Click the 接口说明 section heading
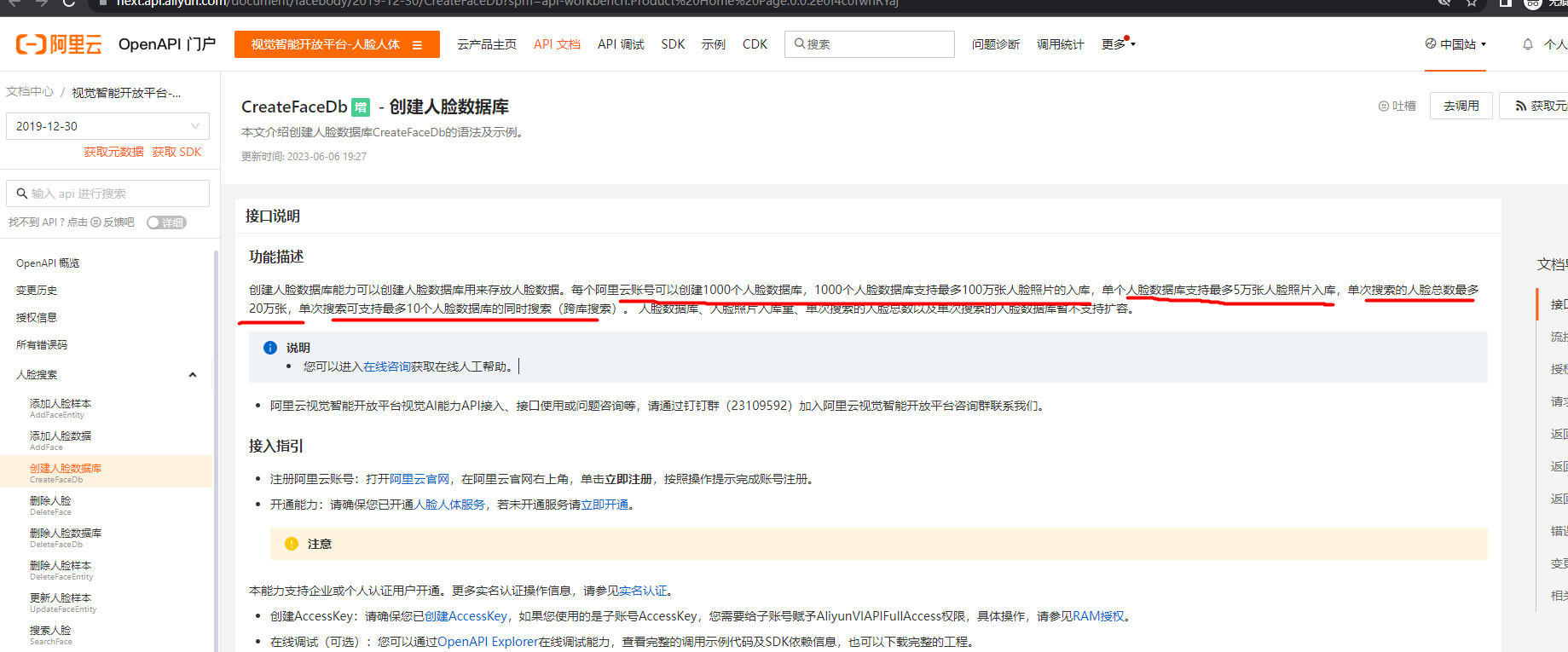The image size is (1568, 652). 273,216
